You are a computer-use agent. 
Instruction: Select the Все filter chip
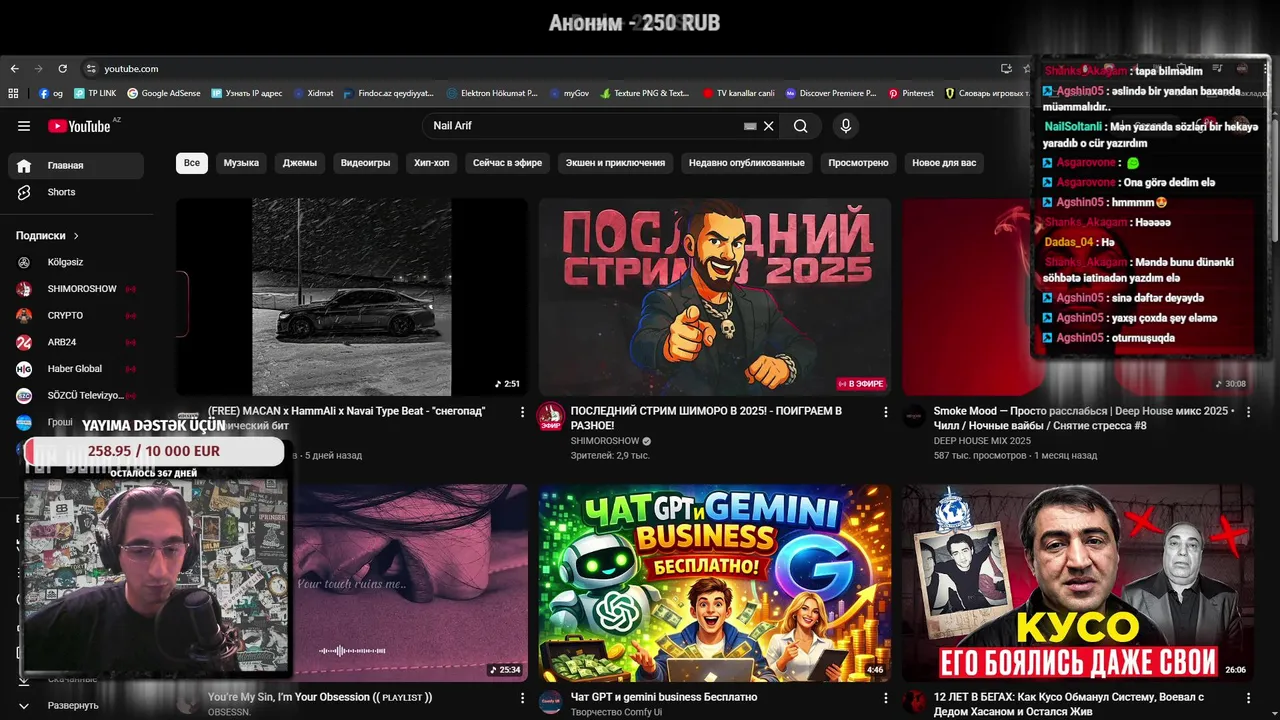pos(192,163)
